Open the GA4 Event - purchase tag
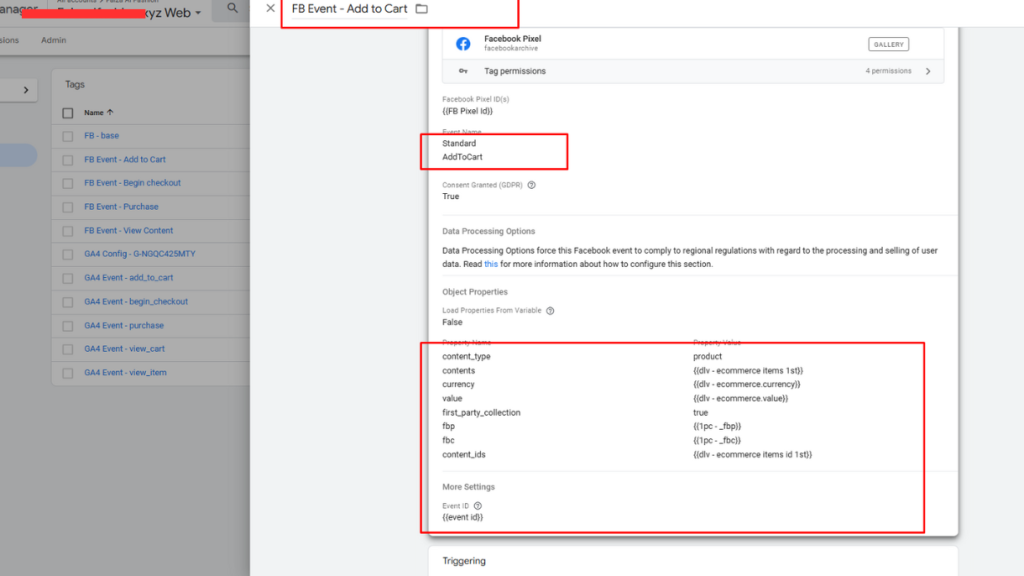This screenshot has width=1024, height=576. pos(124,325)
